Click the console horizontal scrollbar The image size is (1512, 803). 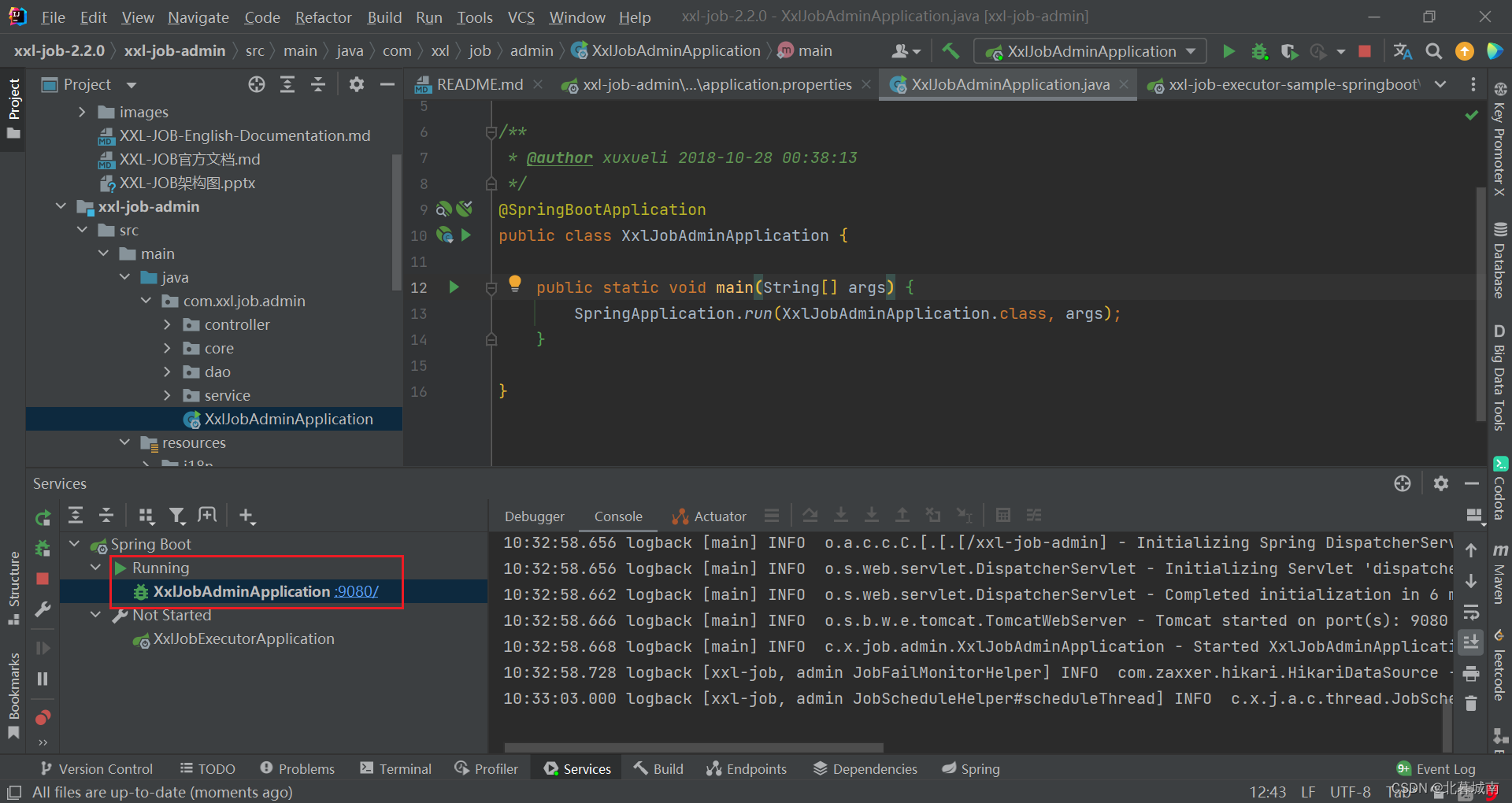click(x=694, y=747)
